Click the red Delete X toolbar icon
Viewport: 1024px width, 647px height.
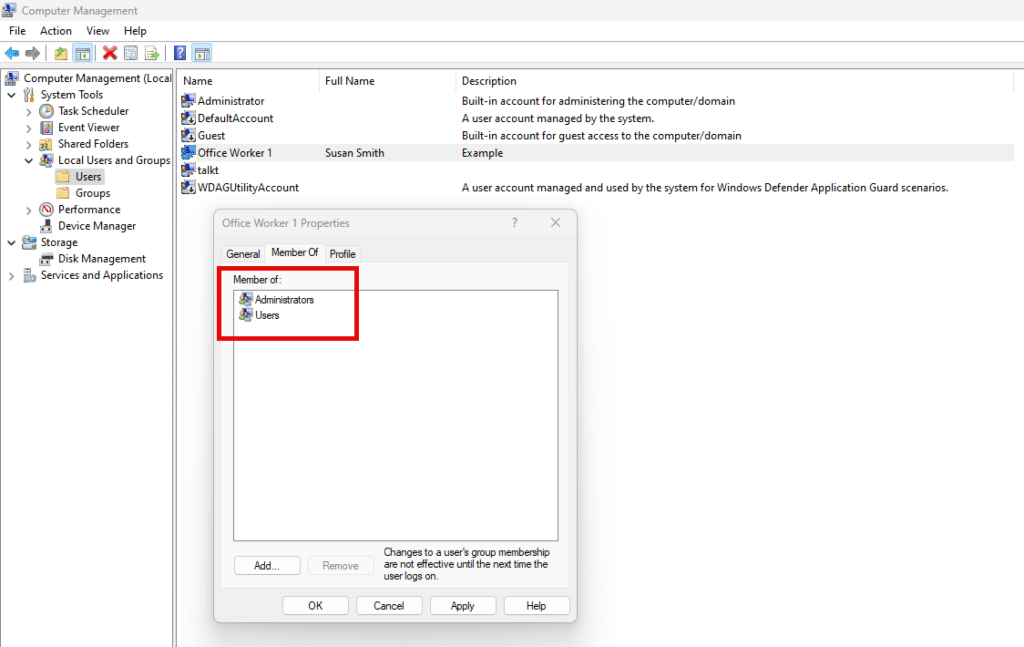coord(110,54)
